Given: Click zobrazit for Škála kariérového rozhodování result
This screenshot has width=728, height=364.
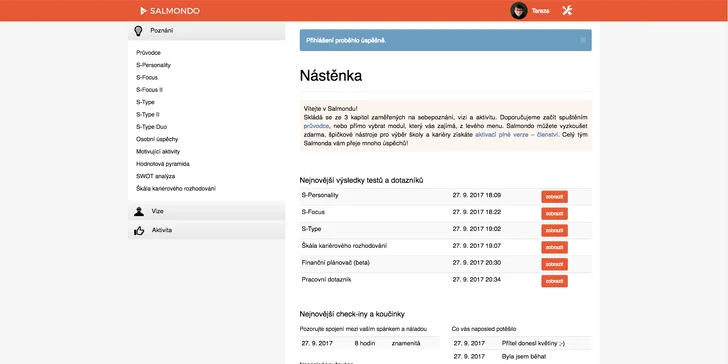Looking at the screenshot, I should [554, 247].
